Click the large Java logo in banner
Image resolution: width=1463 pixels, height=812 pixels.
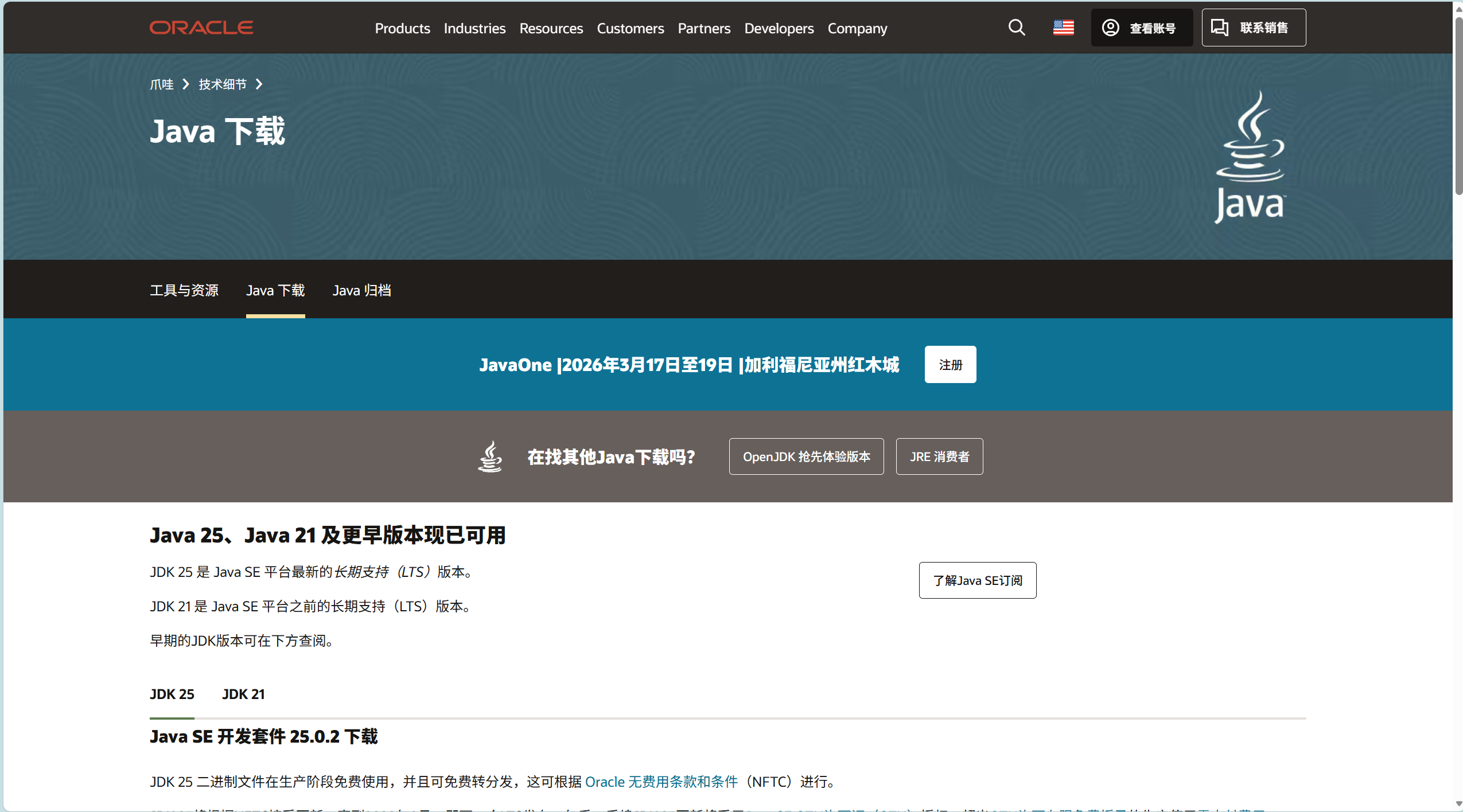pos(1250,158)
